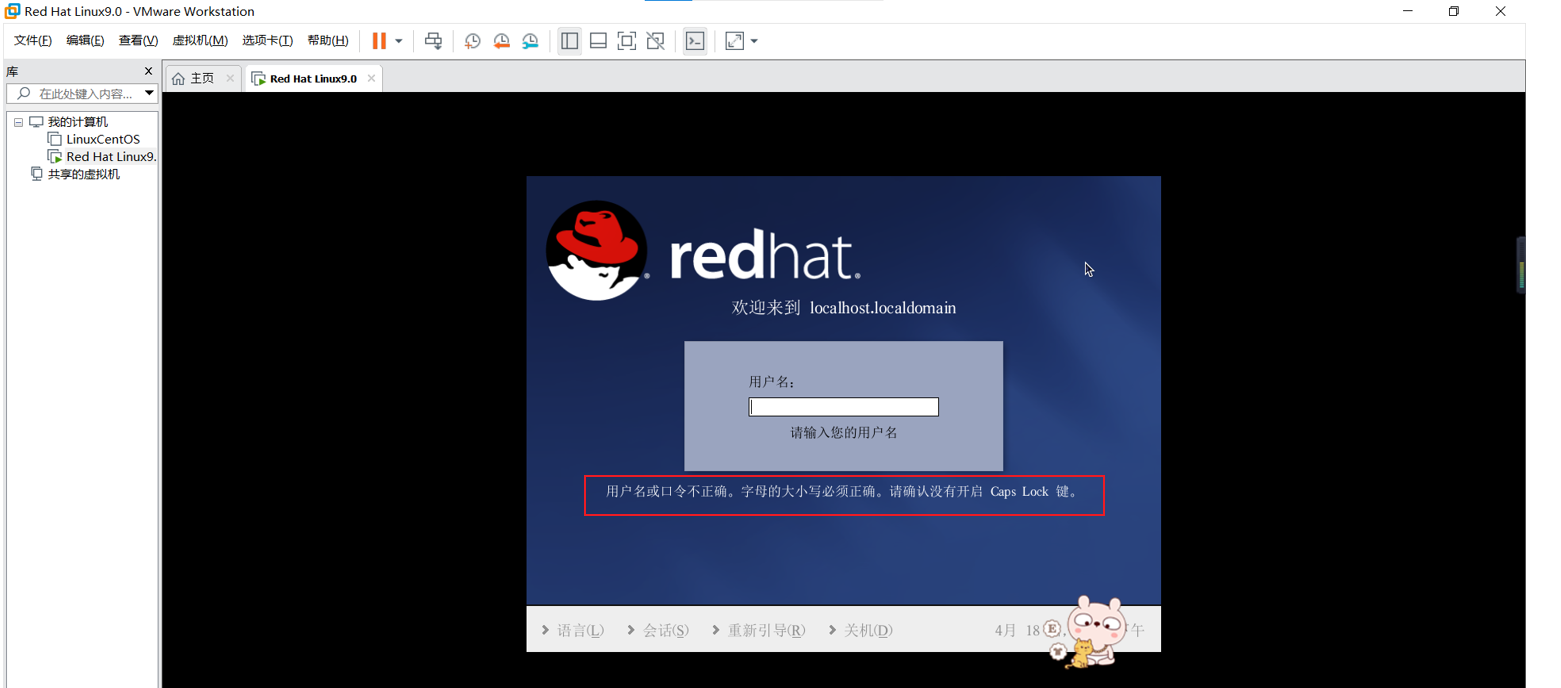Collapse the 我的计算机 tree node
Screen dimensions: 1561x688
coord(18,121)
